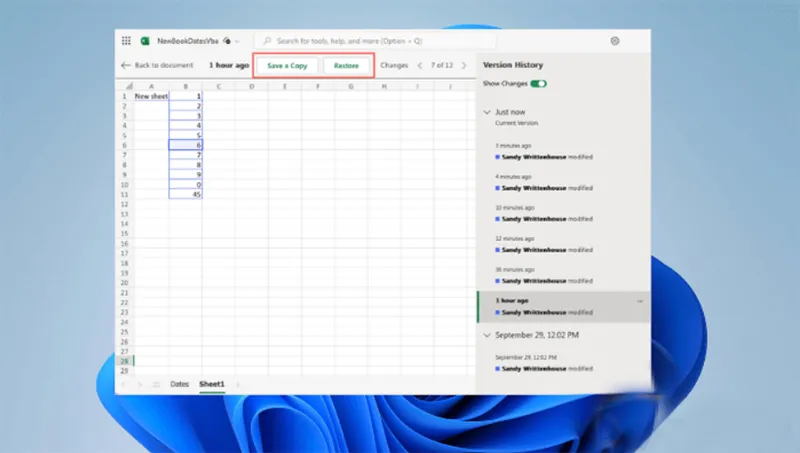
Task: Collapse the Just now version group
Action: [x=487, y=112]
